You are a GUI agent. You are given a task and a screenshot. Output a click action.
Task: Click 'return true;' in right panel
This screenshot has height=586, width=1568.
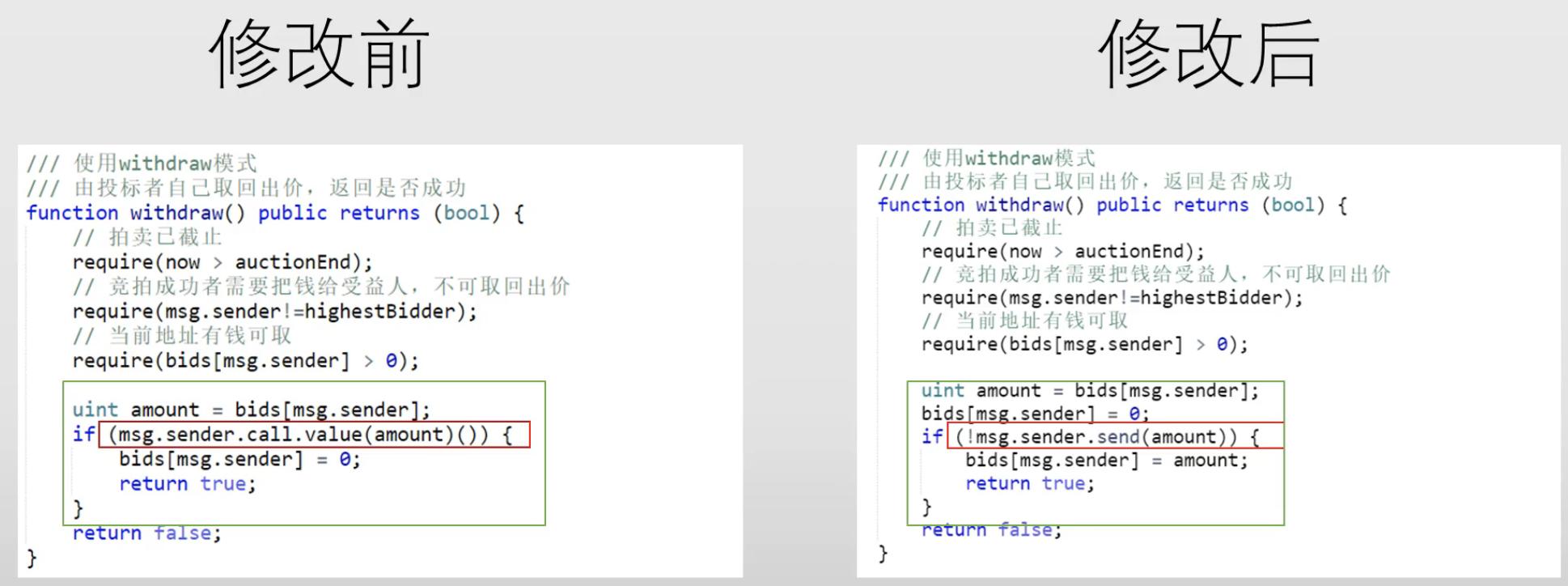(x=1030, y=484)
